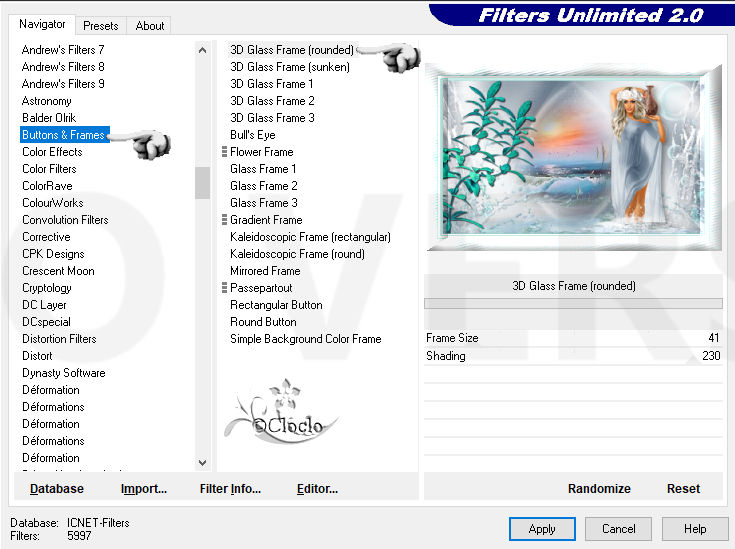Viewport: 735px width, 549px height.
Task: Select Mirrored Frame filter
Action: pos(265,271)
